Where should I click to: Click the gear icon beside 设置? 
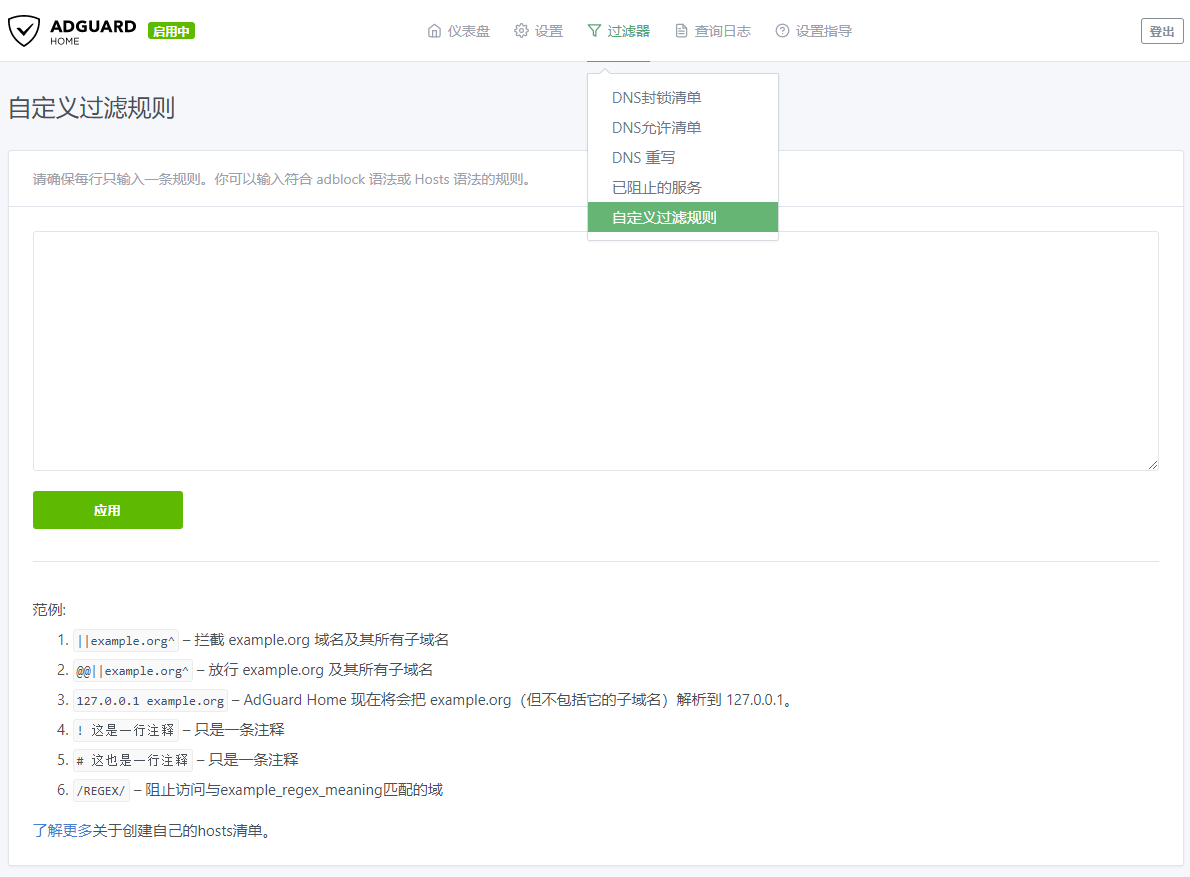[x=521, y=31]
